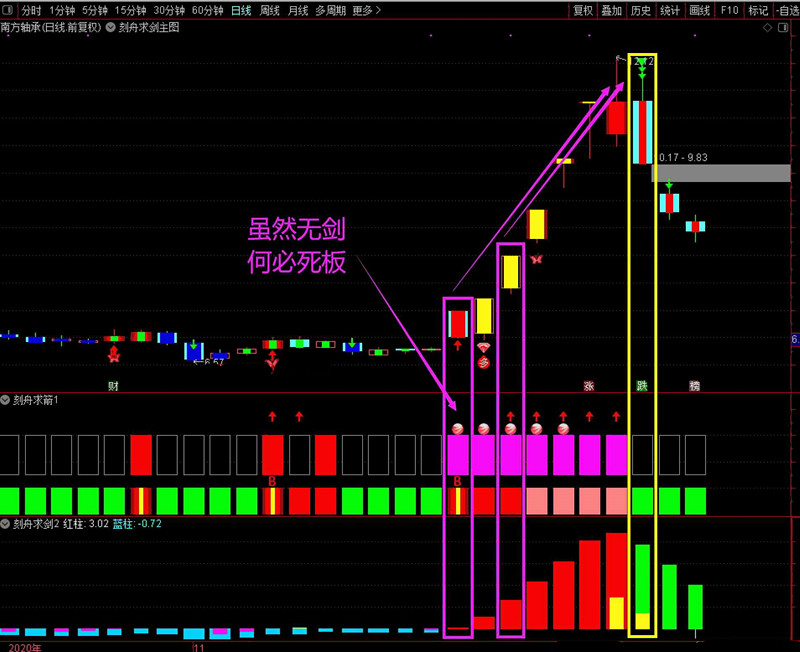Expand the 更多 > periods list
Image resolution: width=800 pixels, height=652 pixels.
point(367,10)
